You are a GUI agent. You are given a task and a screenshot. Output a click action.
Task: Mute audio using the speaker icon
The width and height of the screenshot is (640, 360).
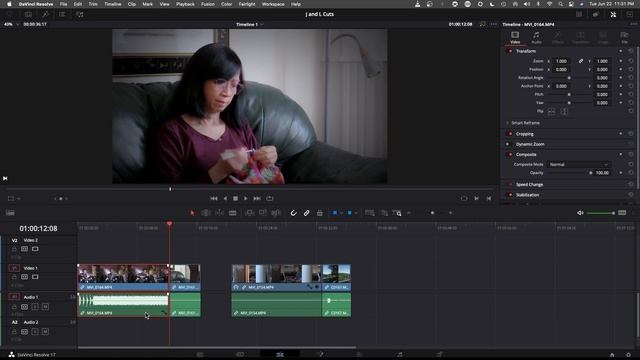[x=580, y=213]
